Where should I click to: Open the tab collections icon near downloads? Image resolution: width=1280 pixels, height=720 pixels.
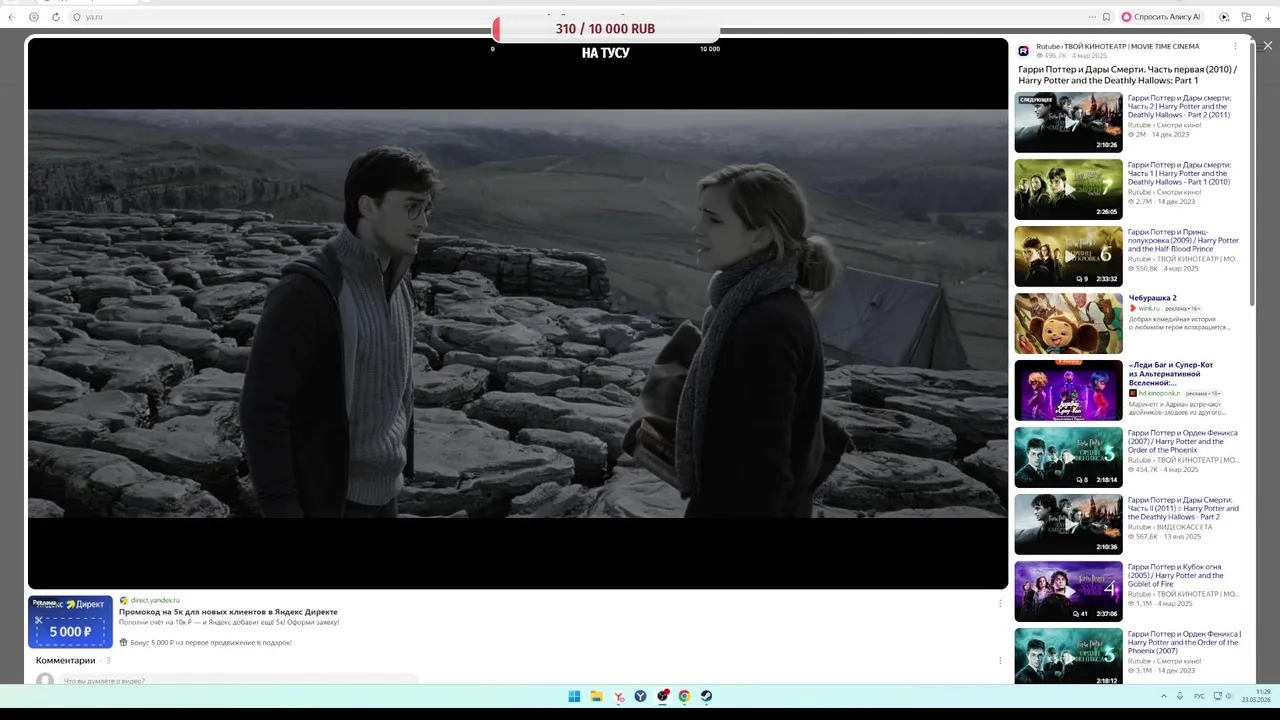pos(1246,17)
